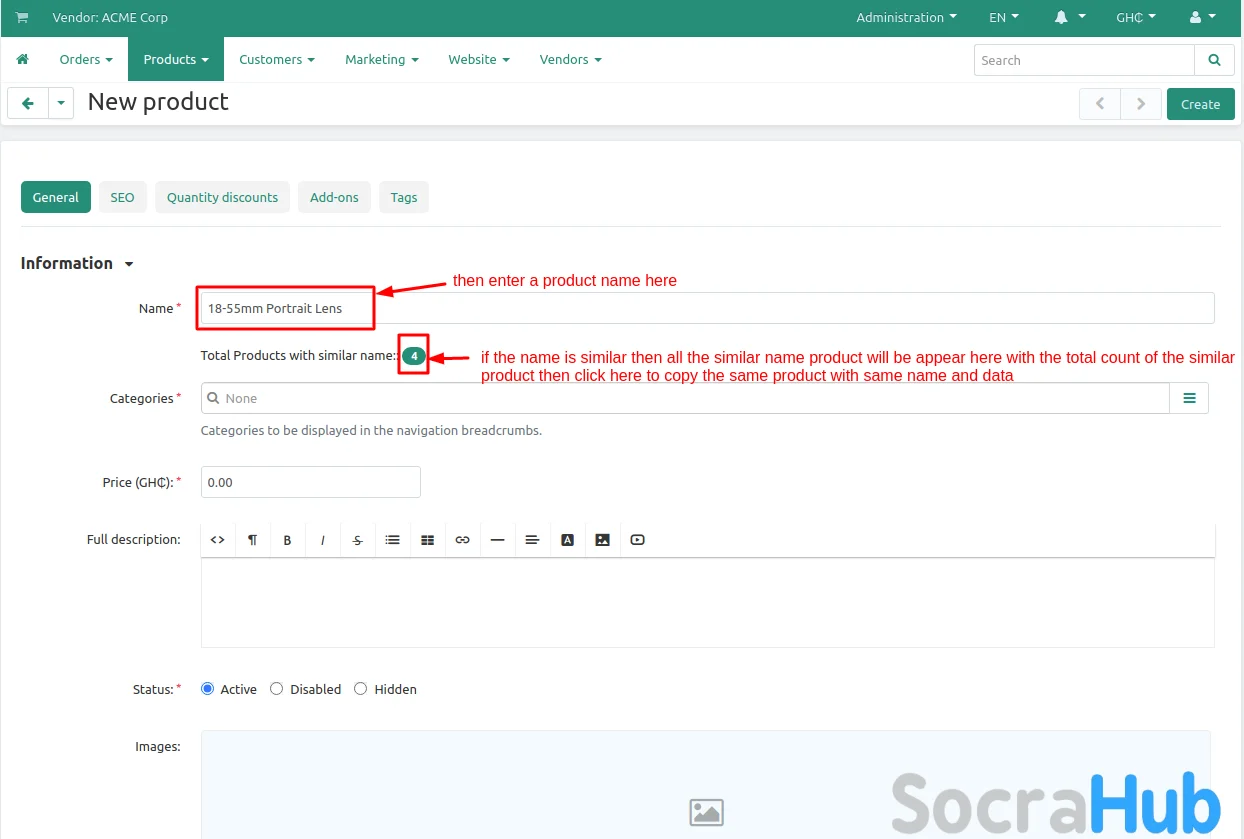Expand the Website menu
The height and width of the screenshot is (839, 1244).
pos(479,60)
